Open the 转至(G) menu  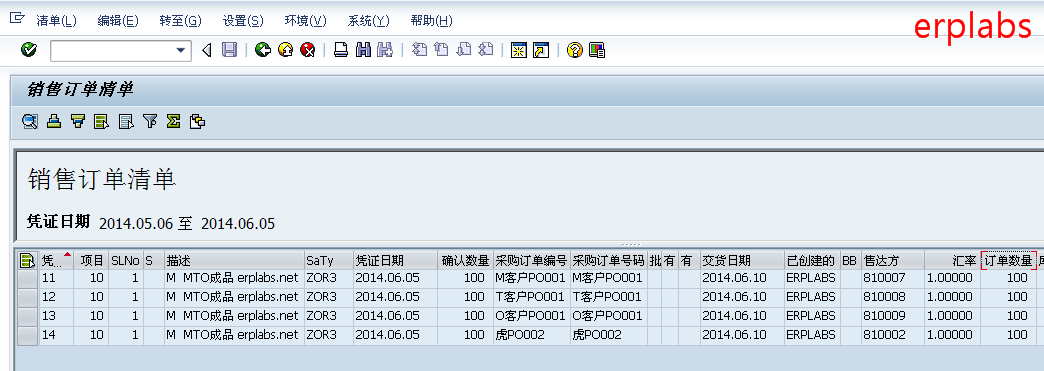point(180,21)
